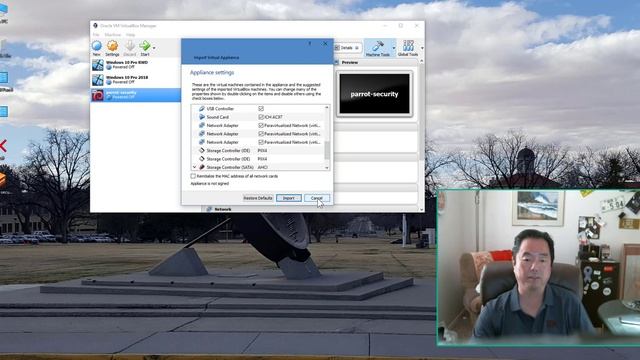
Task: Open Settings via the orange gear icon
Action: pyautogui.click(x=112, y=46)
